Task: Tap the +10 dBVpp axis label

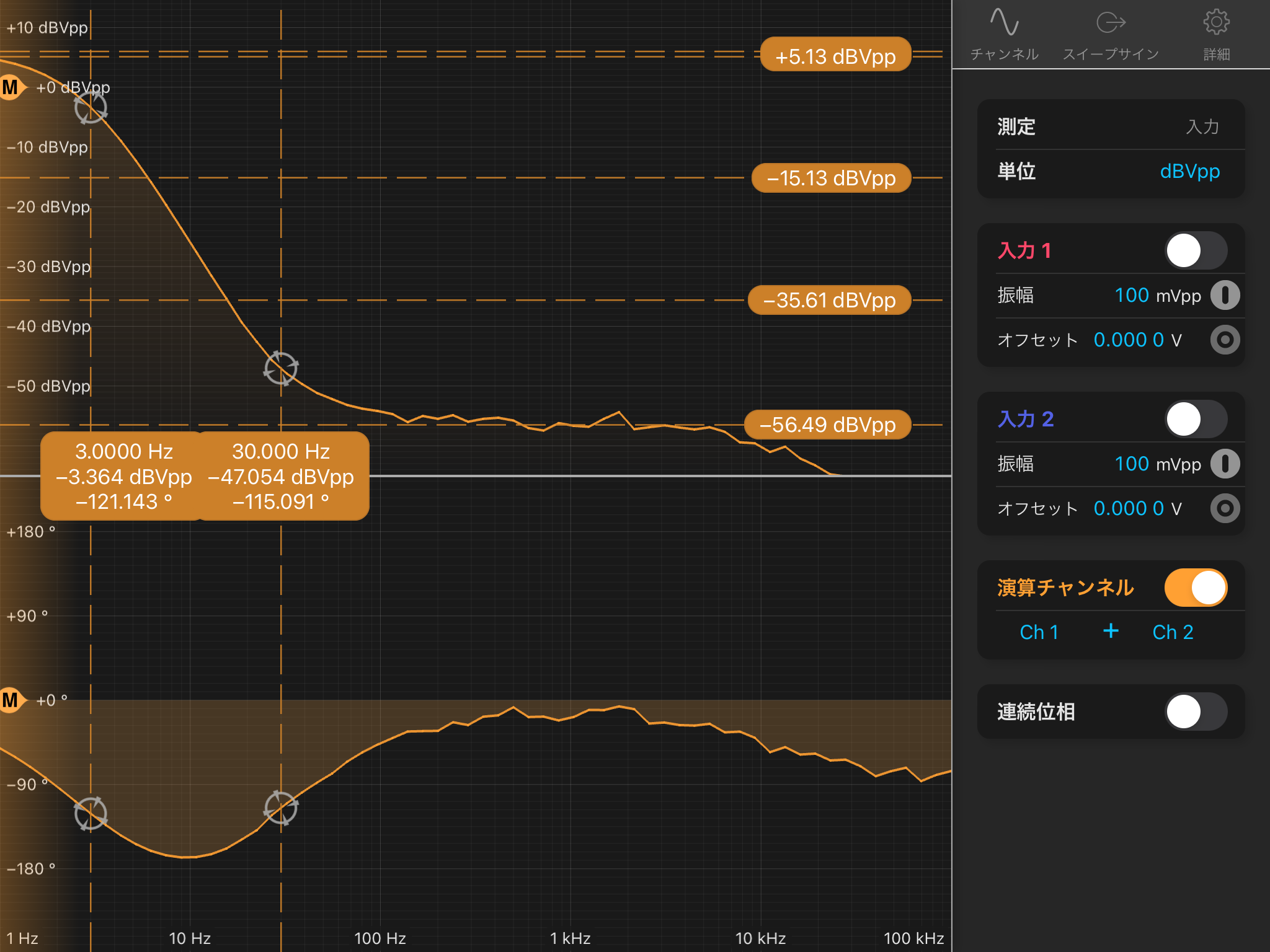Action: [x=47, y=28]
